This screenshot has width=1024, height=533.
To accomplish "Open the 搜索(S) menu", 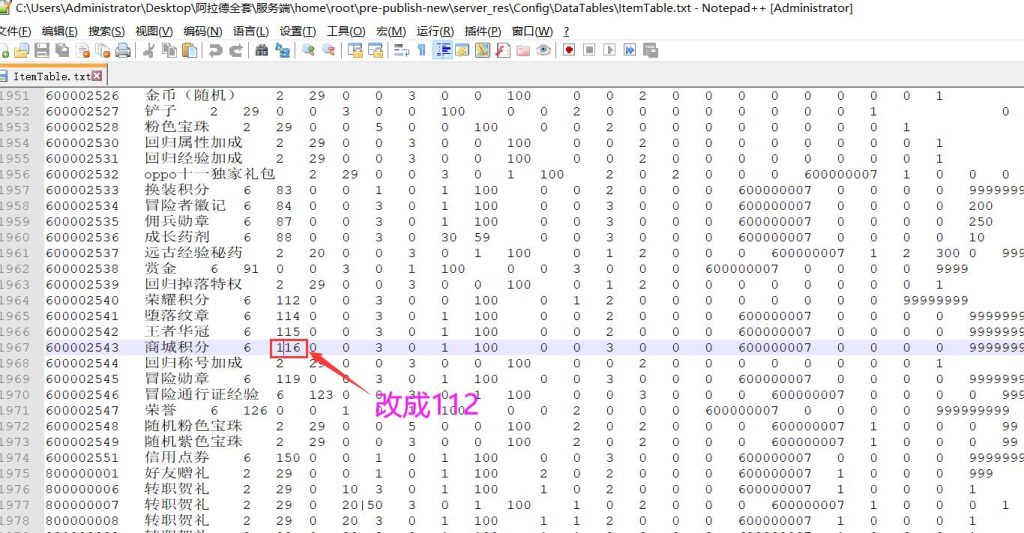I will [106, 31].
